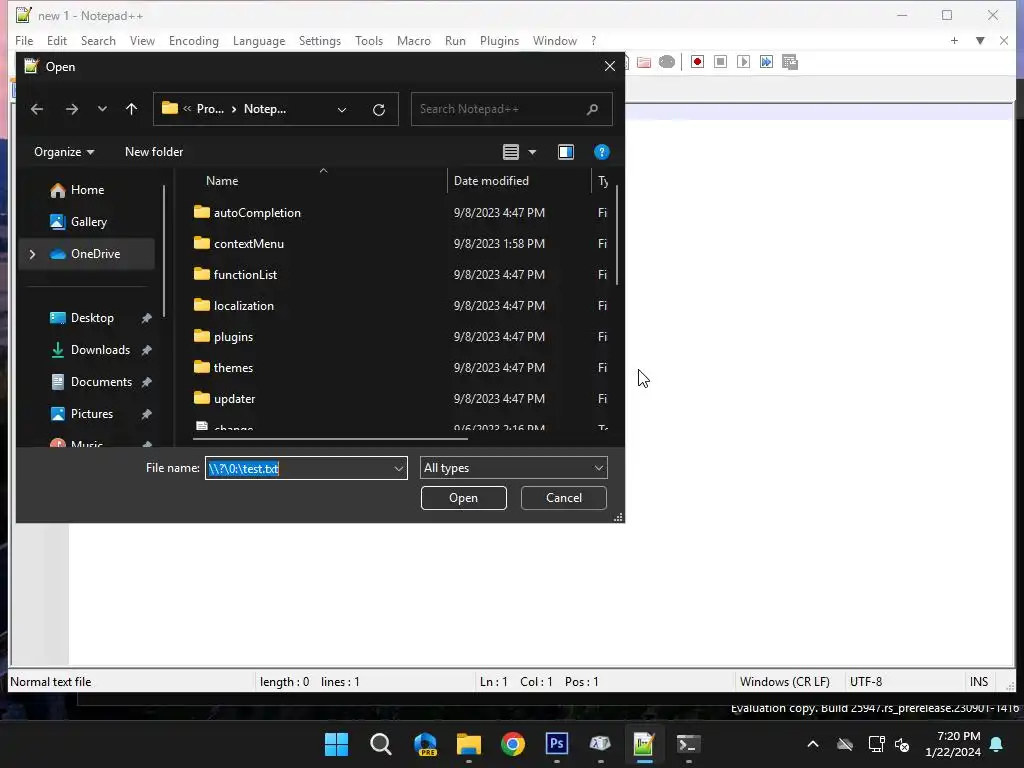Expand the OneDrive tree node
The height and width of the screenshot is (768, 1024).
click(32, 254)
